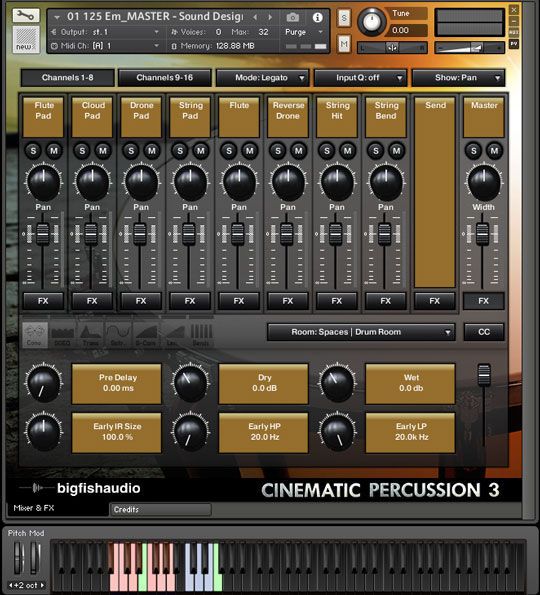Image resolution: width=540 pixels, height=595 pixels.
Task: Mute the Reverse Drone channel
Action: pos(299,151)
